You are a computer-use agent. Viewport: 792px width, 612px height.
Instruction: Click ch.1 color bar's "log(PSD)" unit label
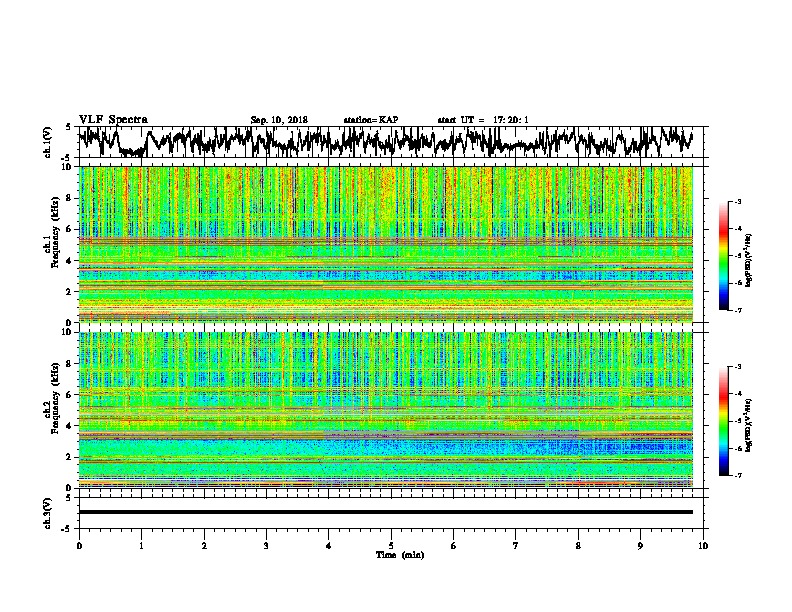pos(749,261)
